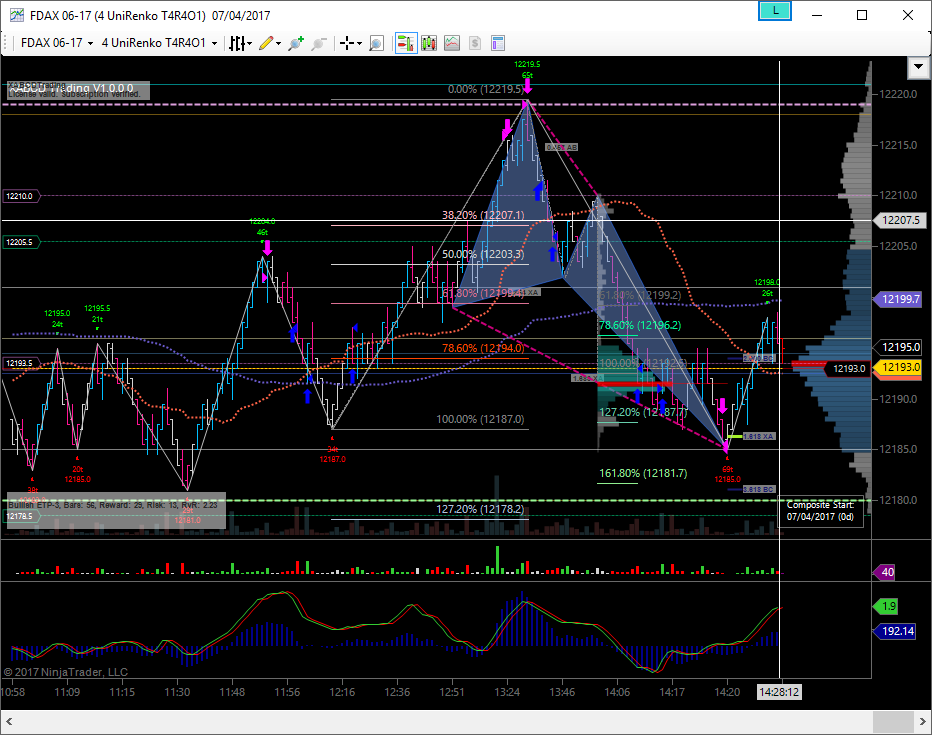Expand the drawing tools dropdown arrow
This screenshot has width=932, height=735.
point(278,43)
